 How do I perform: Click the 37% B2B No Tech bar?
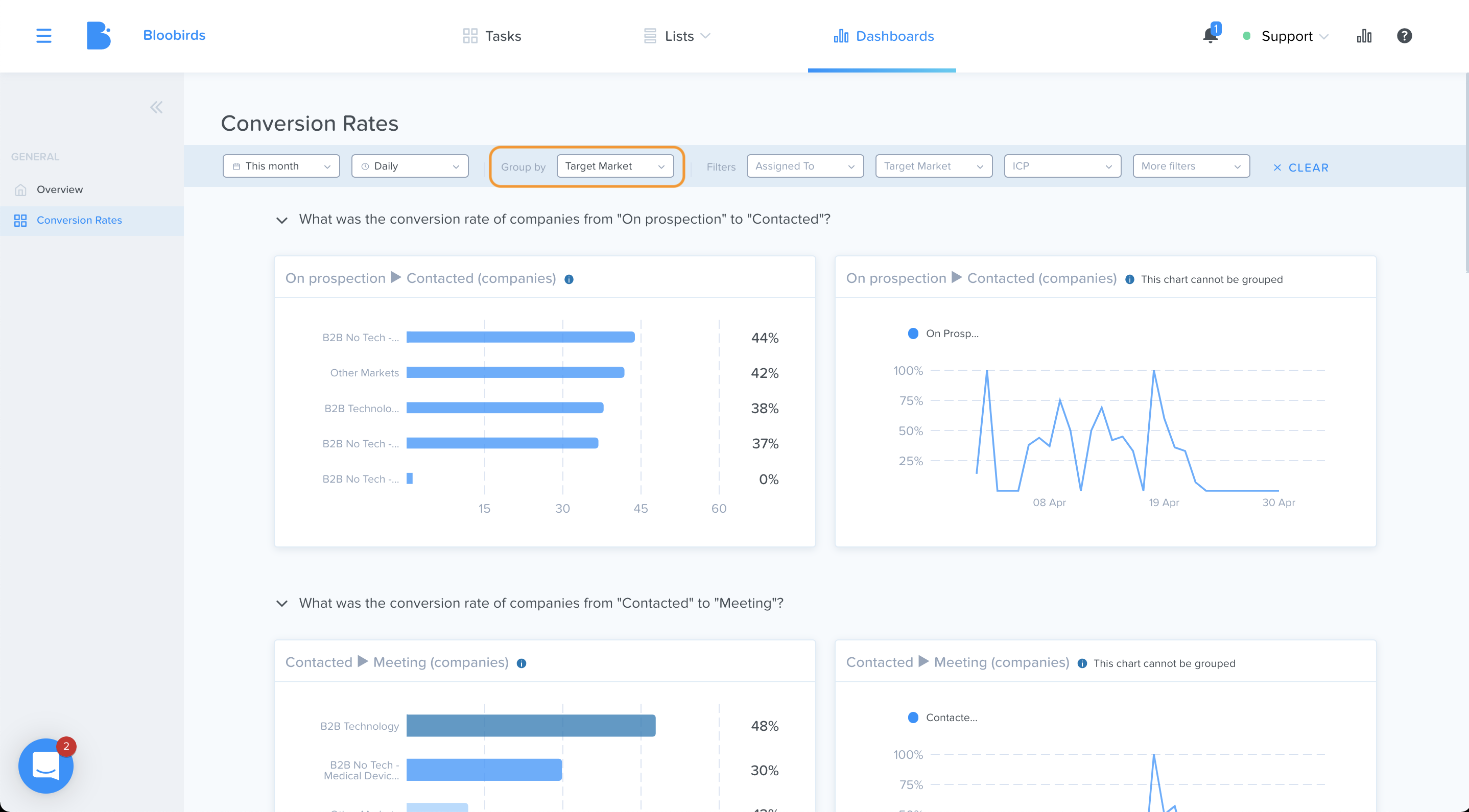(503, 443)
